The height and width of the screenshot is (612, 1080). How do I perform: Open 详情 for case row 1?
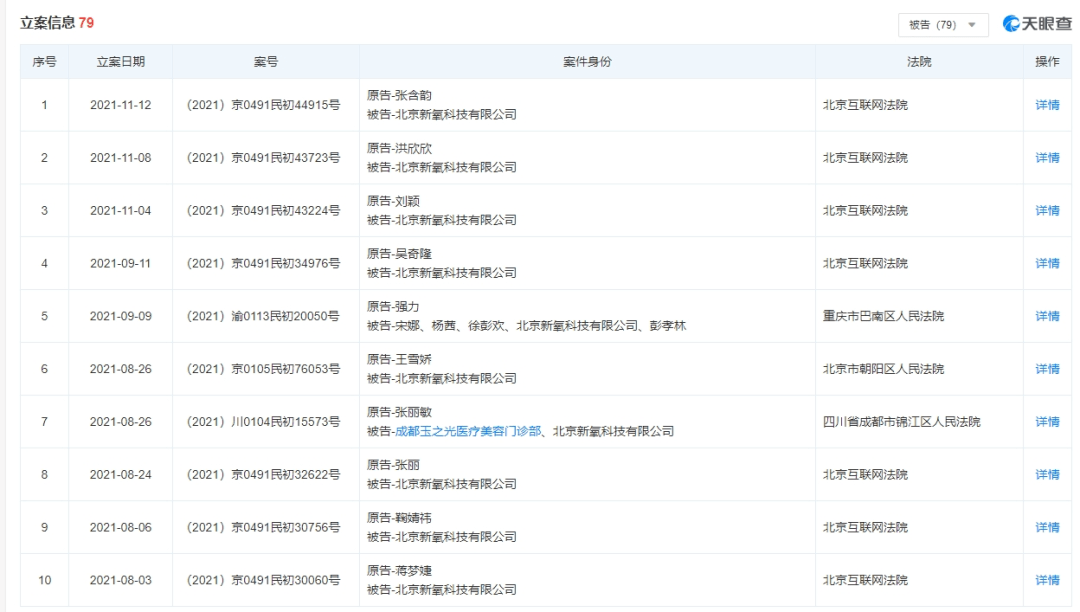(1047, 105)
